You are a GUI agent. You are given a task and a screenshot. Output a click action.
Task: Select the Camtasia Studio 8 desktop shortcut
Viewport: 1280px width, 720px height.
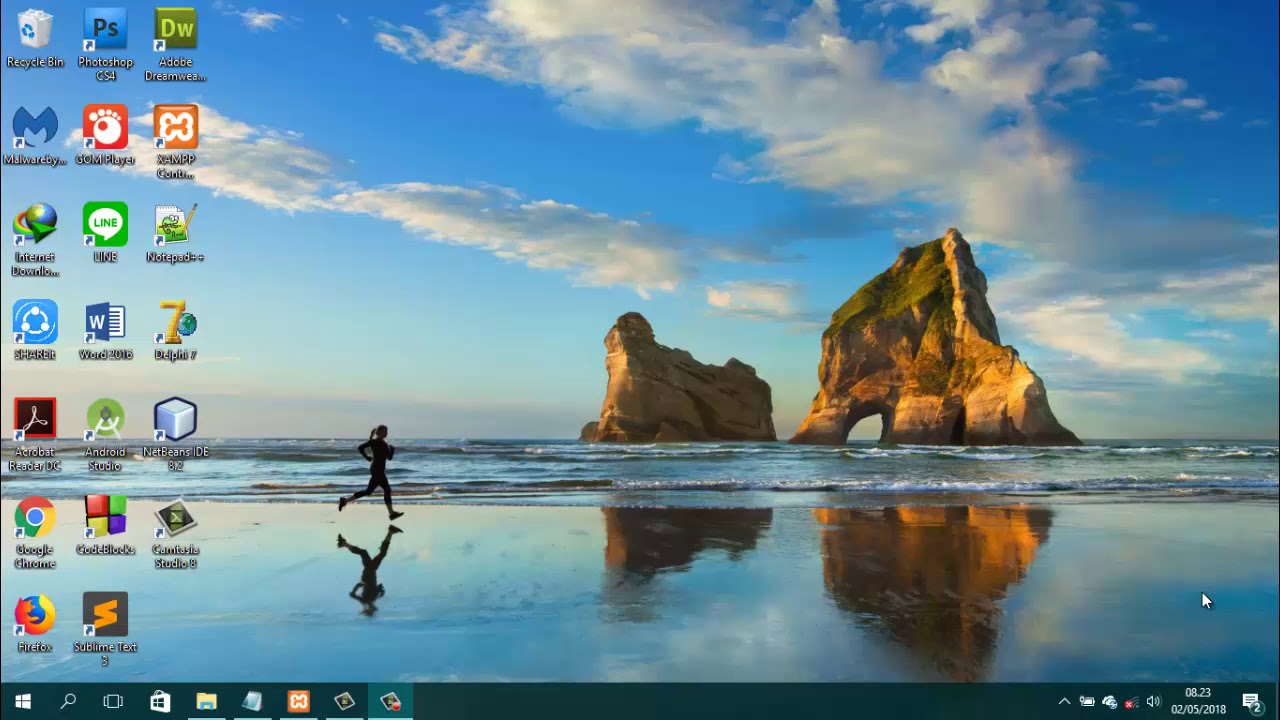[175, 532]
